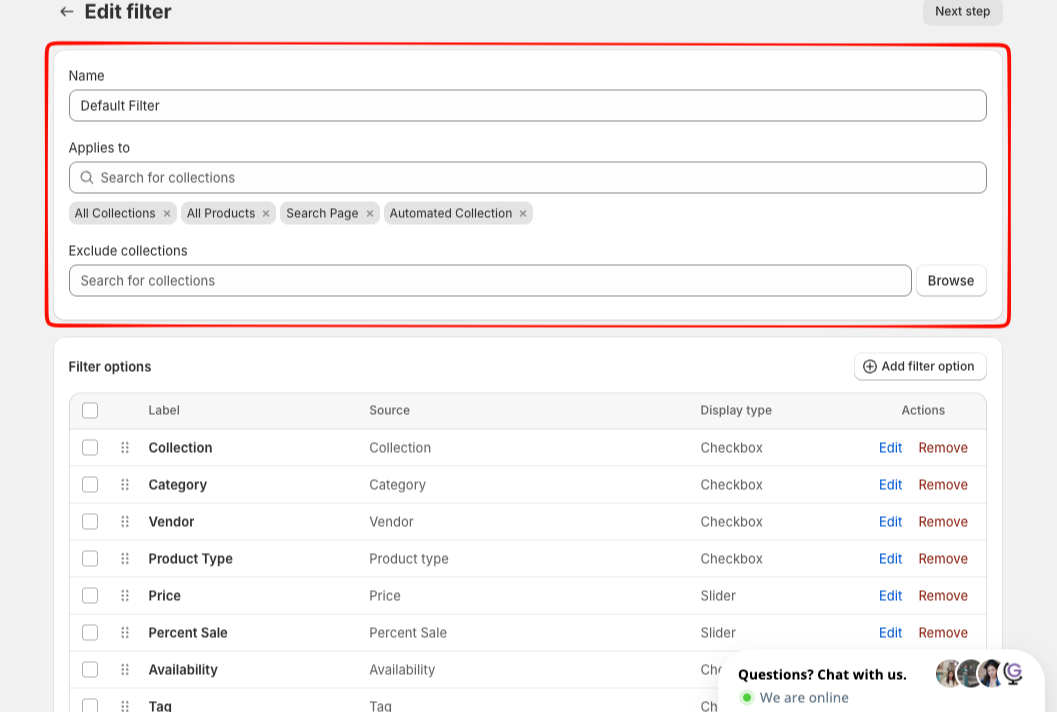Click the Next step button
The height and width of the screenshot is (712, 1057).
coord(962,11)
